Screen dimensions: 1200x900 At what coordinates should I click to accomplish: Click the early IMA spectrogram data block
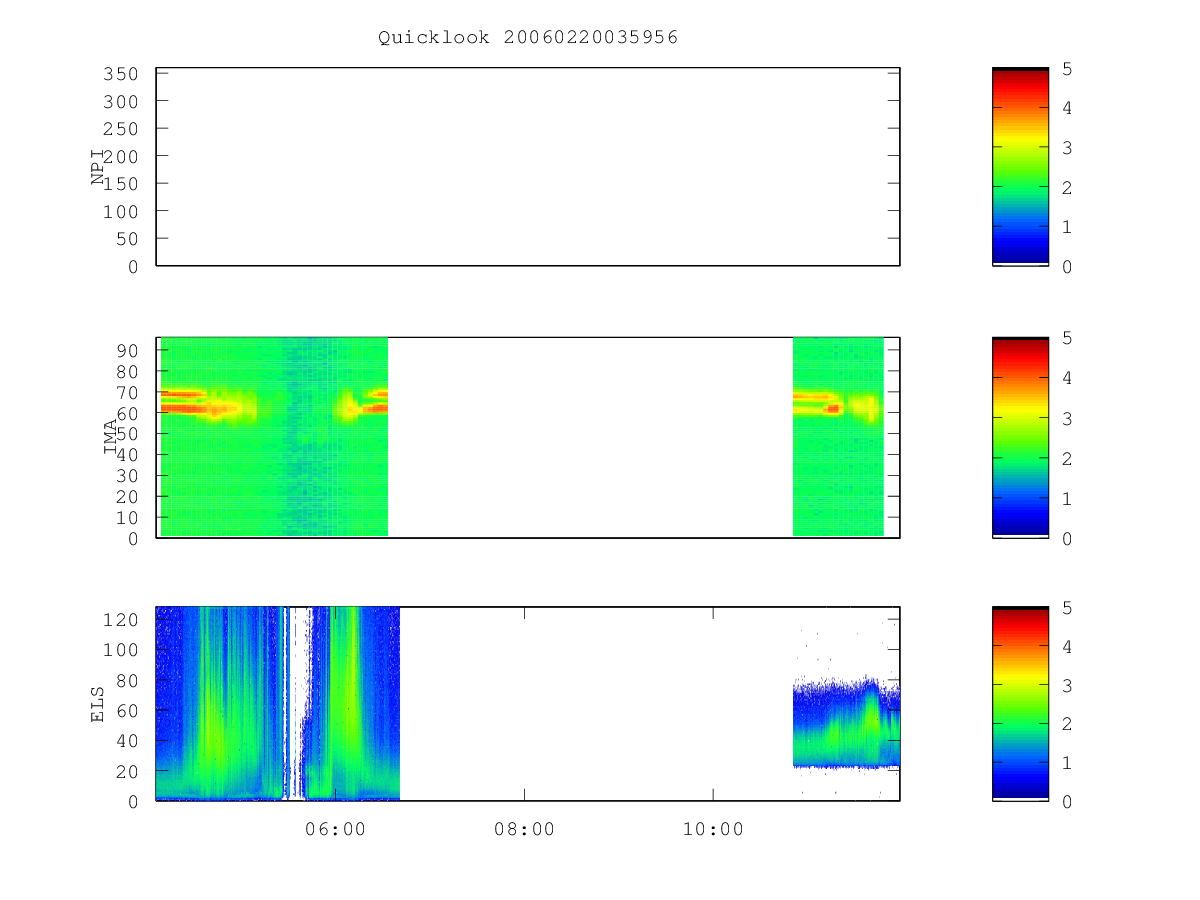(274, 437)
